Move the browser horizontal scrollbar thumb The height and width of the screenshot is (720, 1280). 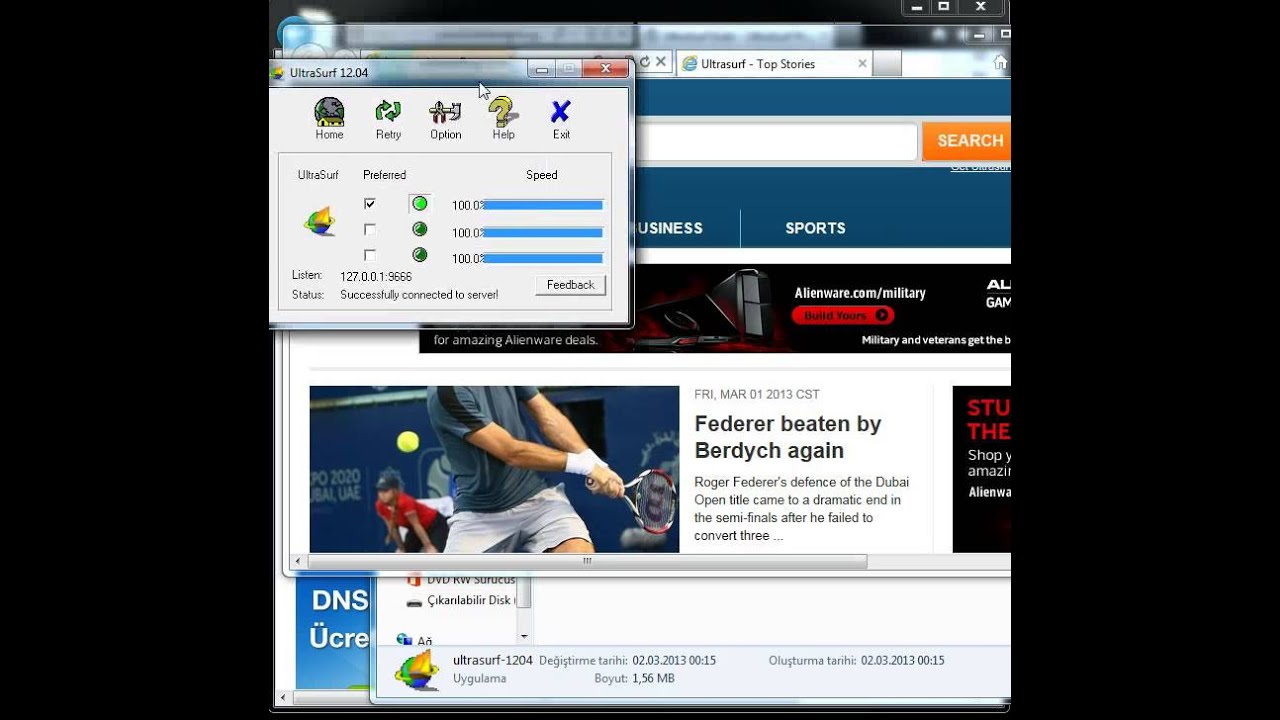coord(587,562)
